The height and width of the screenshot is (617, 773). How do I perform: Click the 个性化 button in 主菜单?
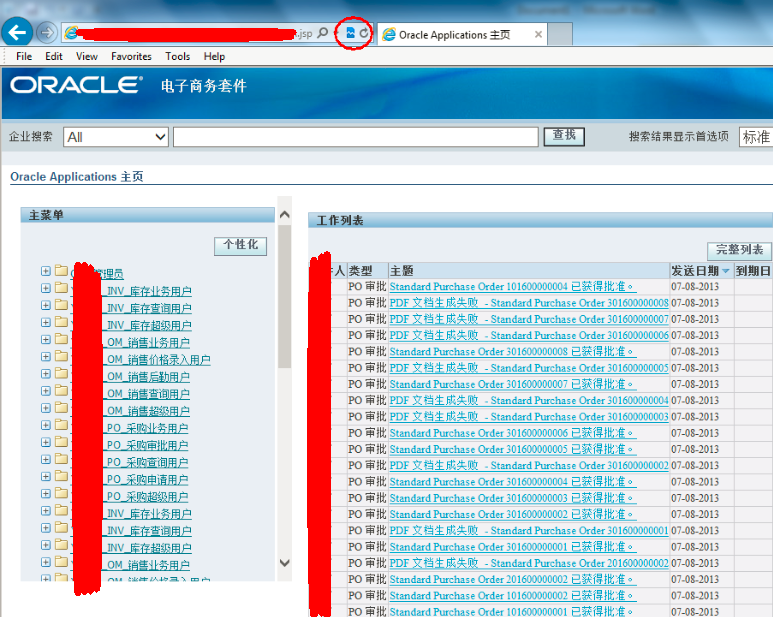point(241,245)
